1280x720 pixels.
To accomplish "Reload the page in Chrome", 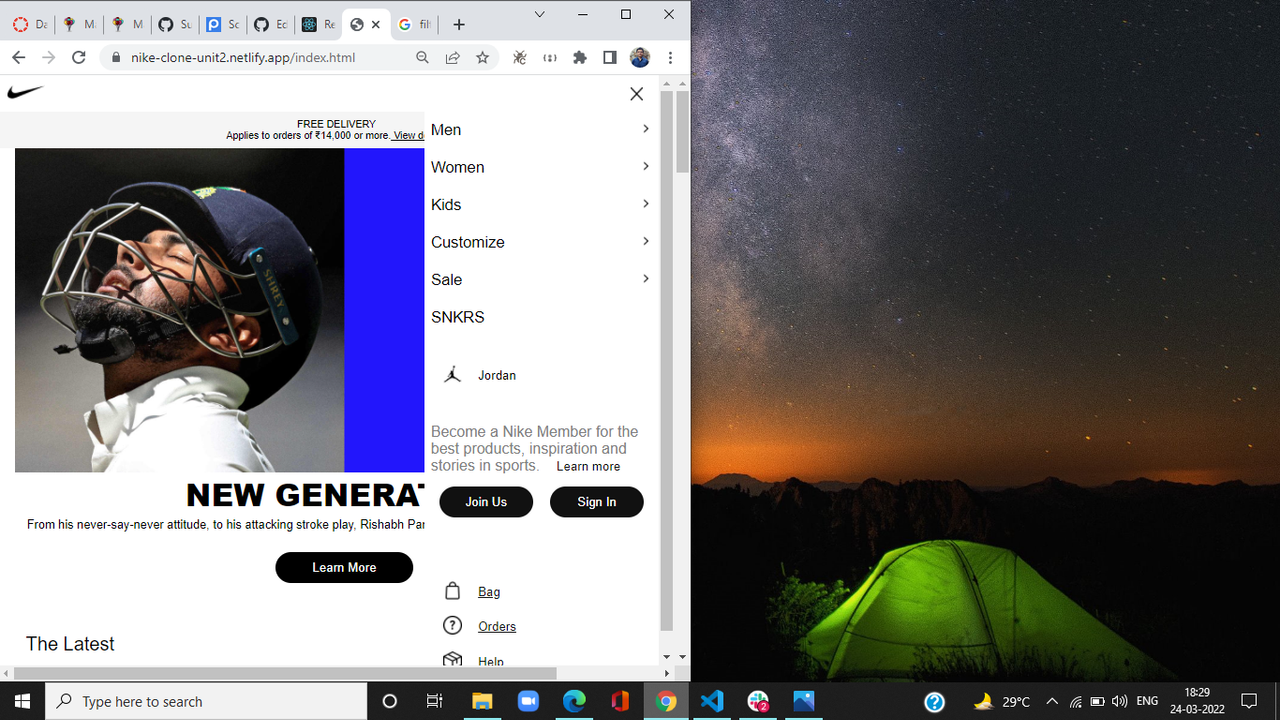I will click(79, 58).
